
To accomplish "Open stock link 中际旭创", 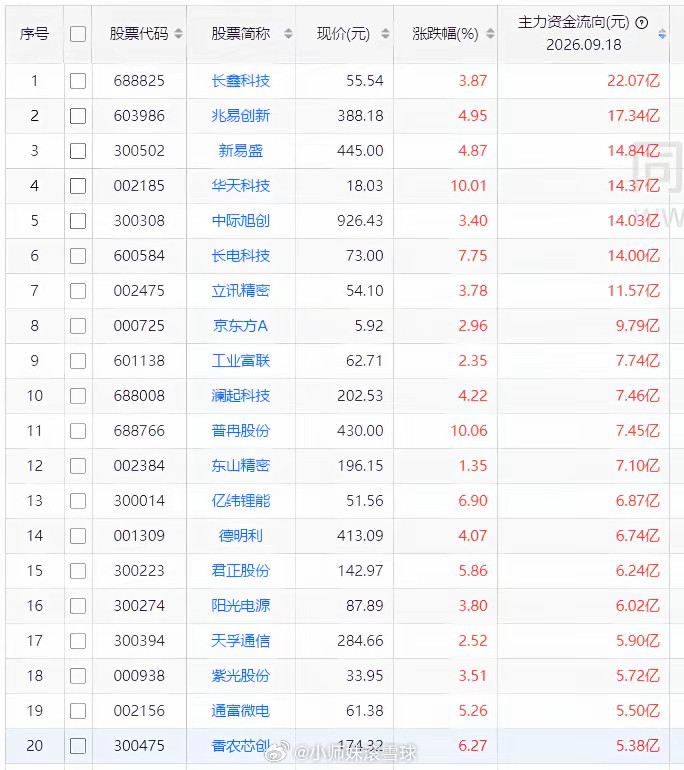I will coord(241,221).
